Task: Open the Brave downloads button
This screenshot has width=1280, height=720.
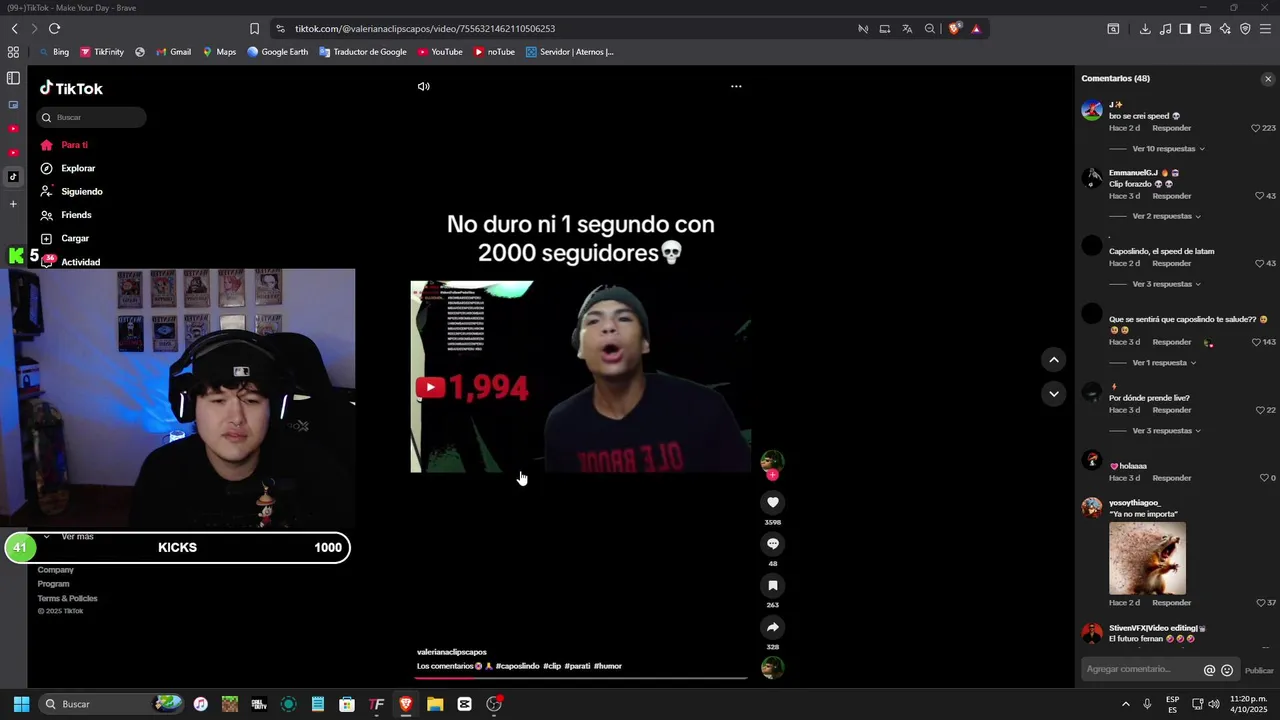Action: click(x=1145, y=29)
